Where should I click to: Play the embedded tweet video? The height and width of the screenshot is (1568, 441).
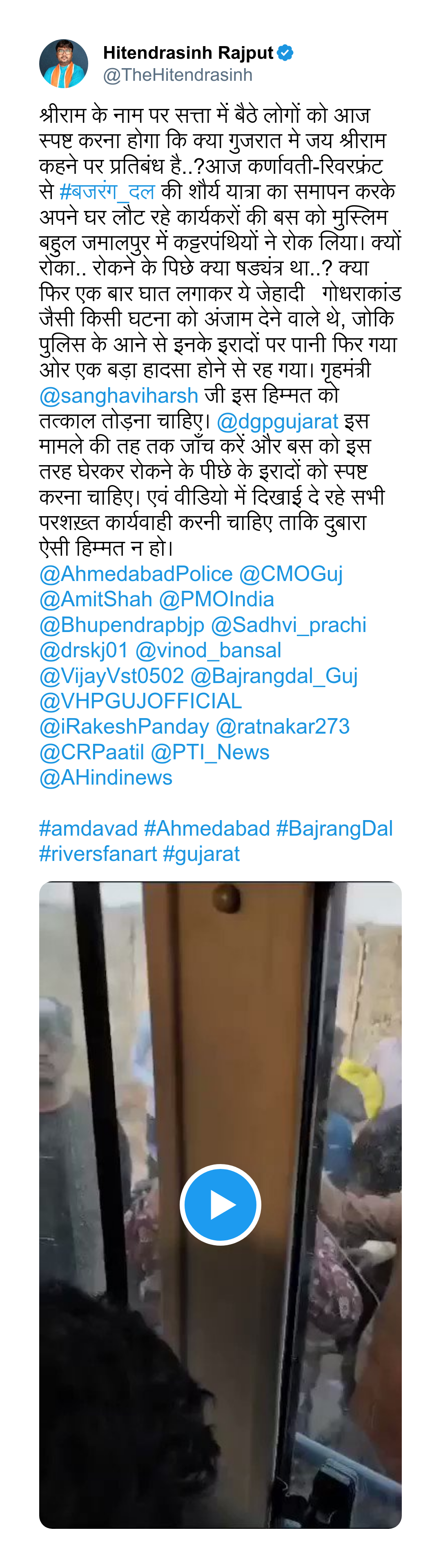[x=220, y=1204]
